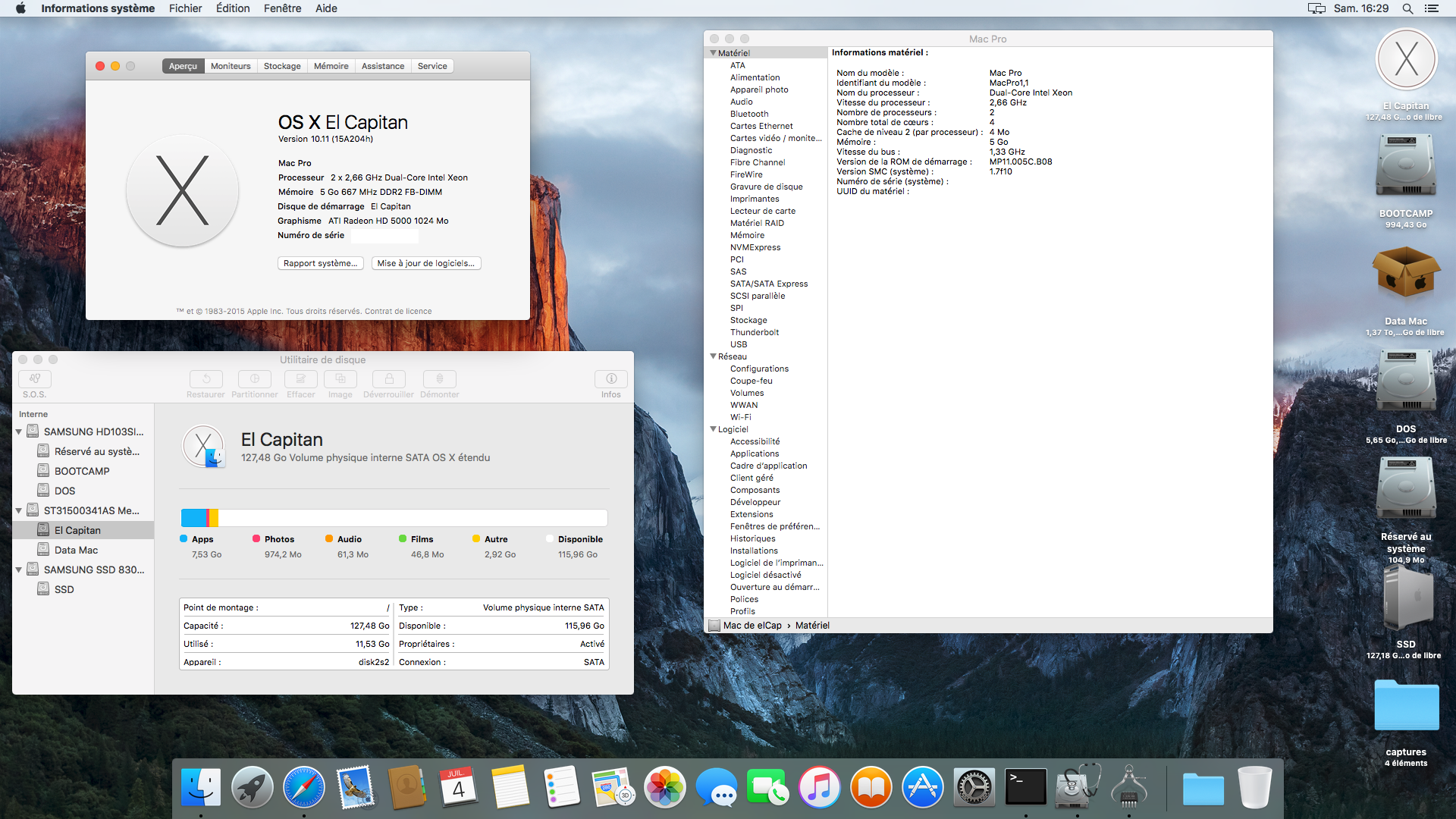Open Maps in the Dock
This screenshot has height=819, width=1456.
click(613, 787)
